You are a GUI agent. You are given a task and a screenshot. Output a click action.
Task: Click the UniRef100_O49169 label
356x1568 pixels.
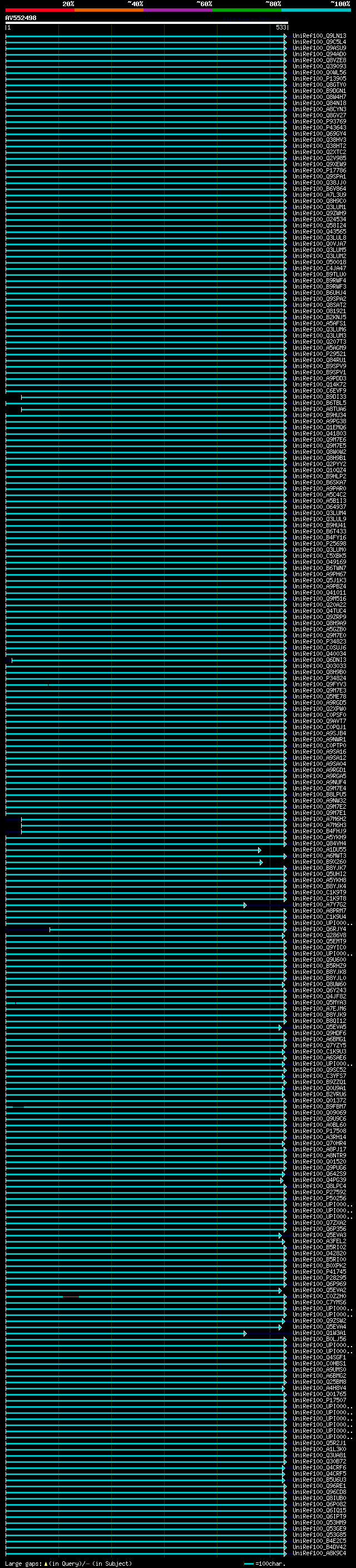click(x=319, y=562)
